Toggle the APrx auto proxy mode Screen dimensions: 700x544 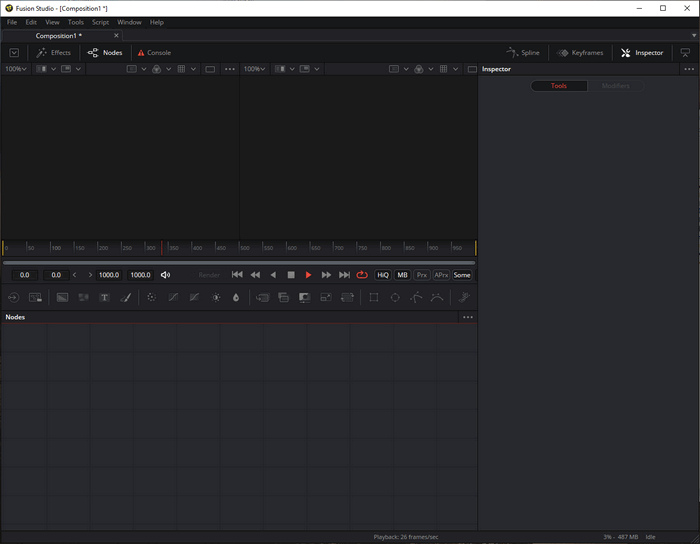(x=441, y=275)
